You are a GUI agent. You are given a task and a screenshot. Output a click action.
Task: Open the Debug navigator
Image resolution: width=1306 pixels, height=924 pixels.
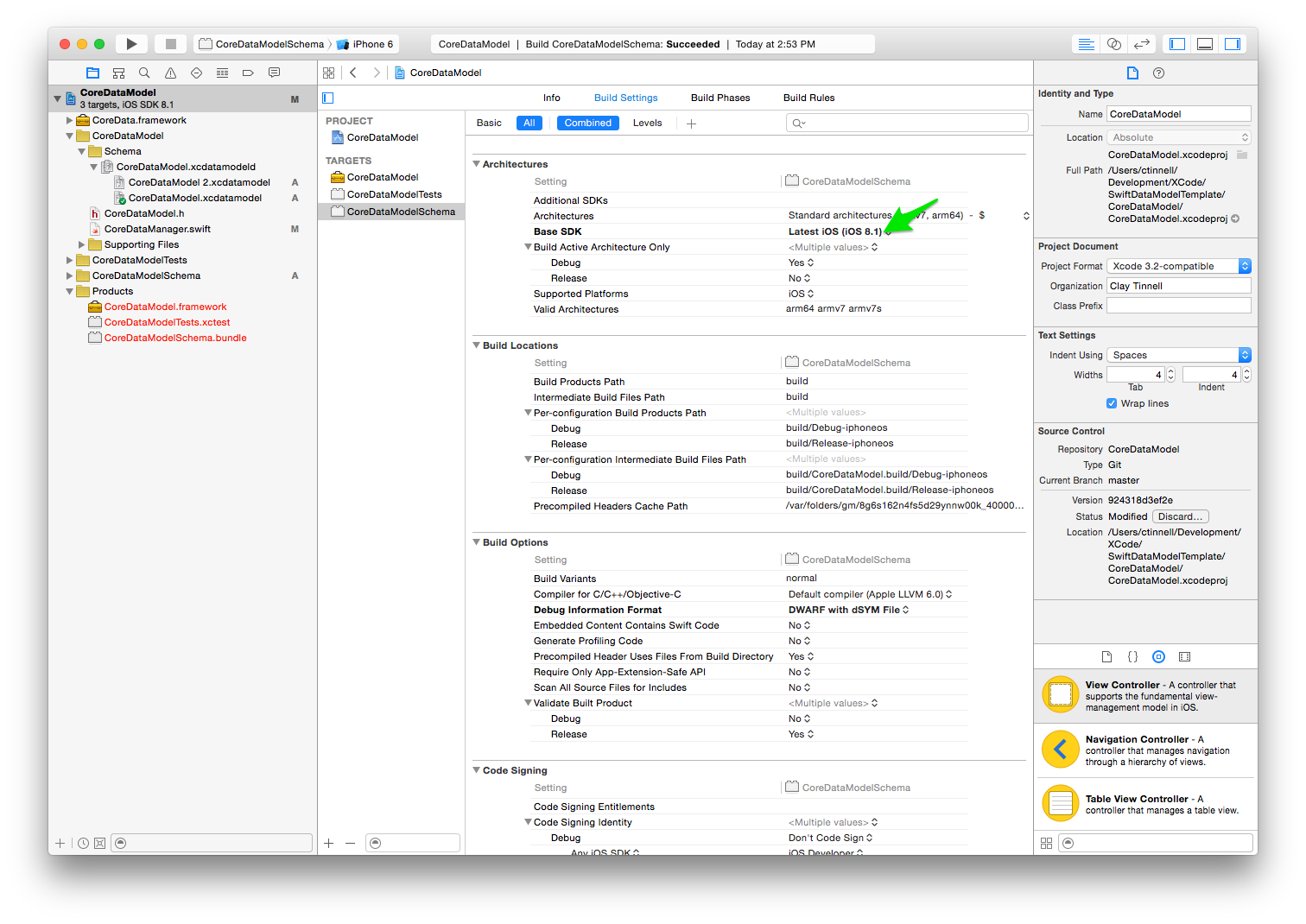click(222, 73)
